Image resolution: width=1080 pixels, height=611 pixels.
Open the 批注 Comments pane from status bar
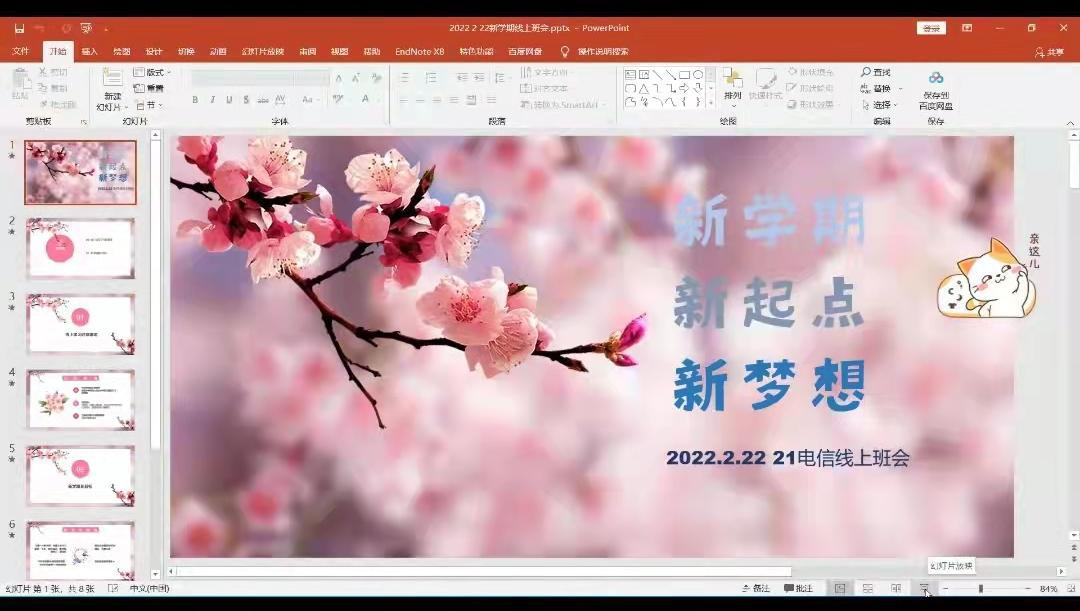pyautogui.click(x=798, y=588)
